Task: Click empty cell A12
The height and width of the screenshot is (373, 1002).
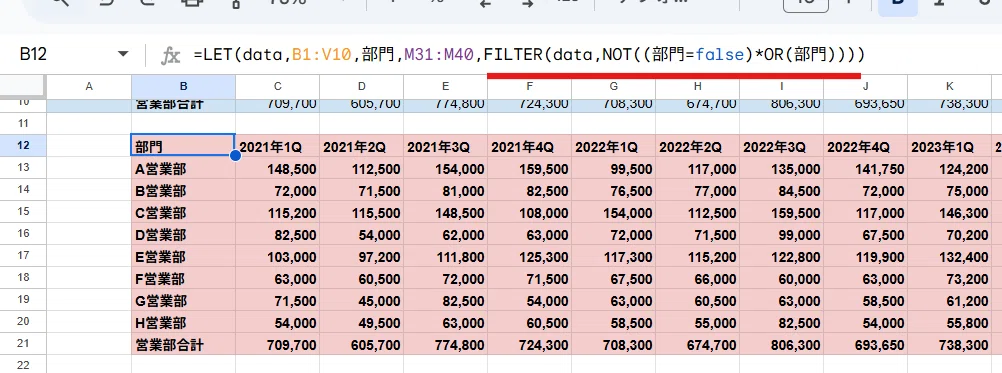Action: (89, 146)
